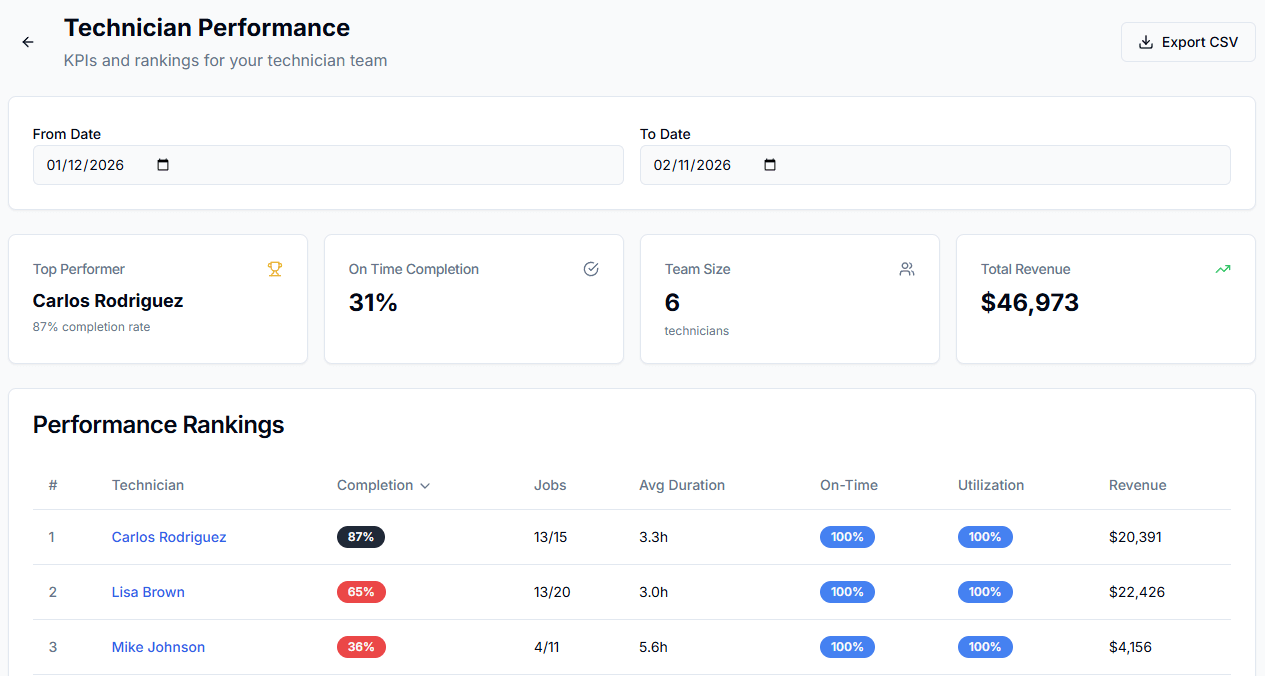The width and height of the screenshot is (1265, 676).
Task: Export the data using Export CSV
Action: point(1188,42)
